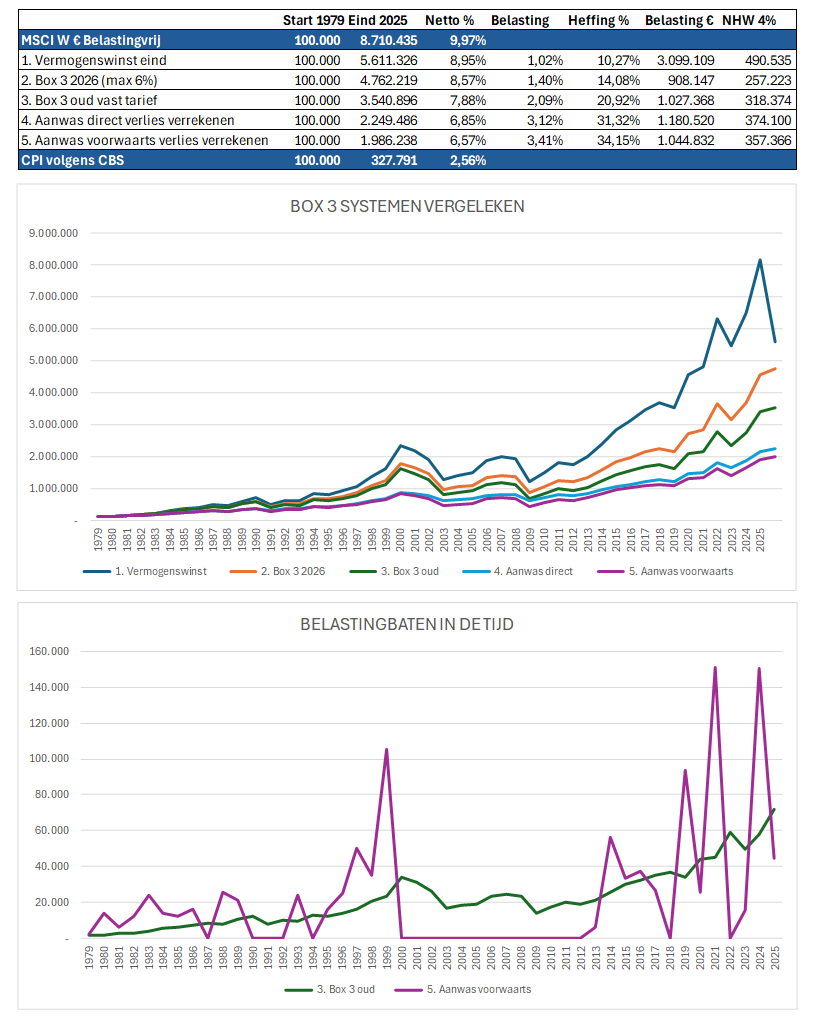Select "4. Aanwas direct verlies verrekenen" row label
This screenshot has height=1030, width=813.
(128, 120)
